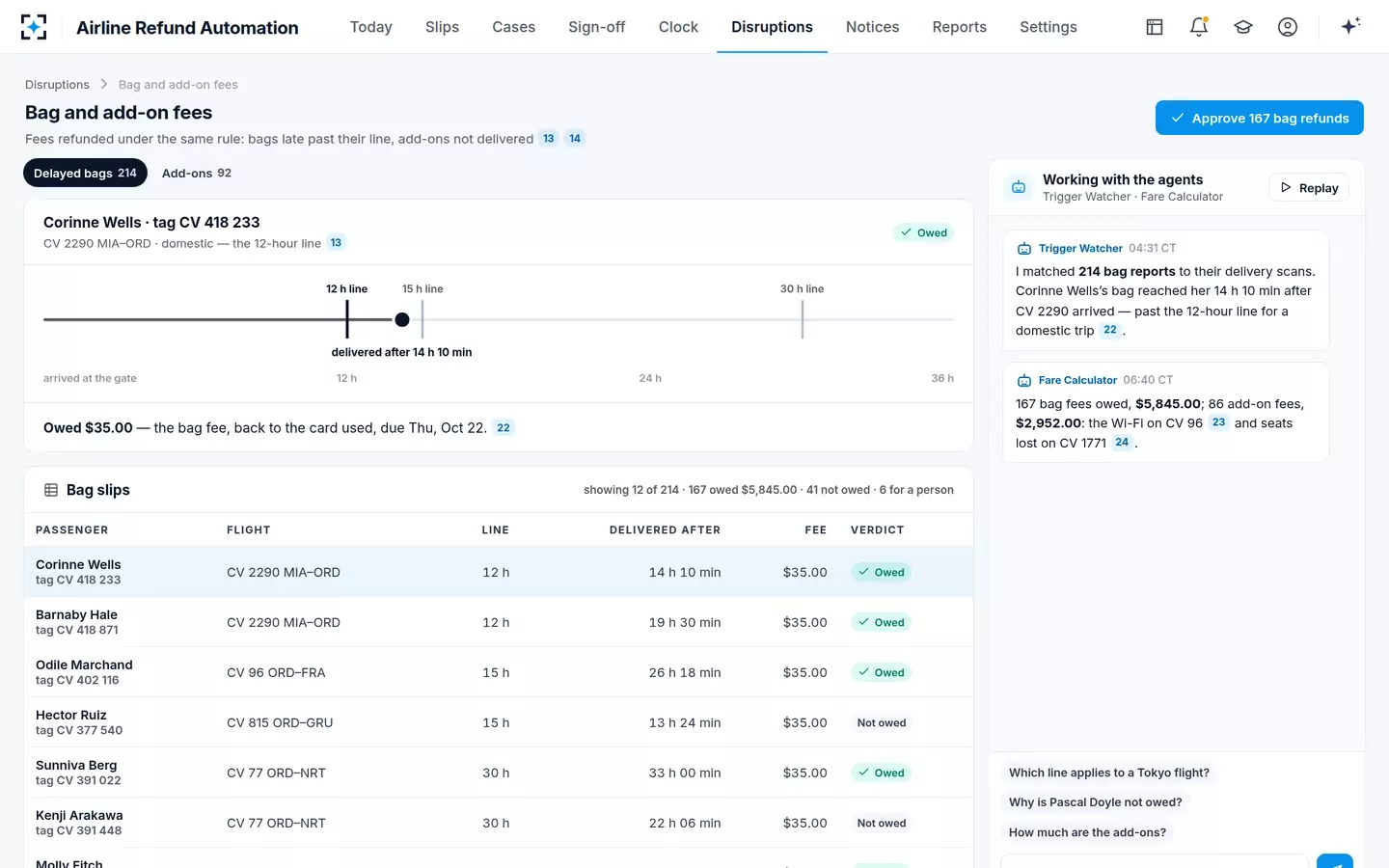Open the Settings tab
Image resolution: width=1389 pixels, height=868 pixels.
tap(1049, 27)
